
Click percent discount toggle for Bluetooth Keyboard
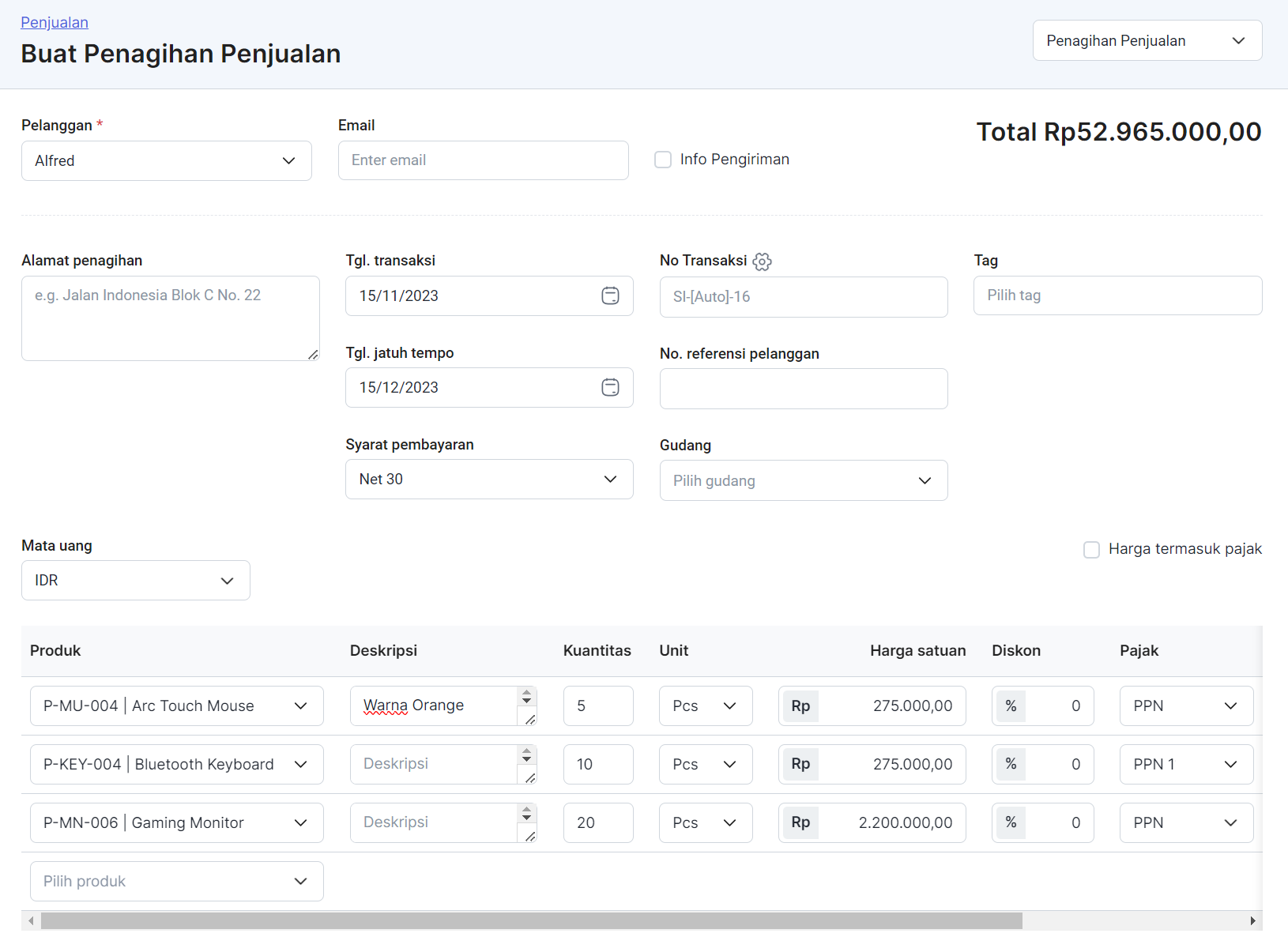pos(1011,764)
